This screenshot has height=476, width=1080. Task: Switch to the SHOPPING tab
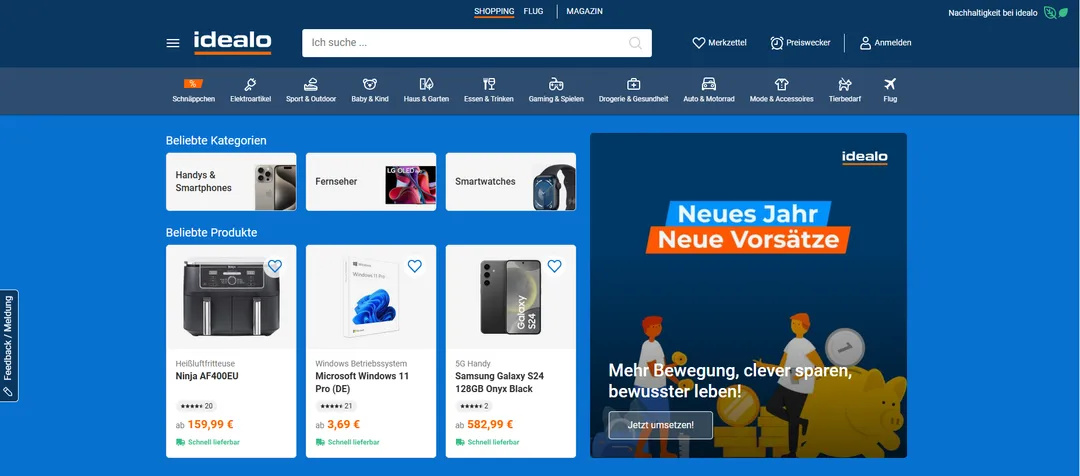[x=494, y=11]
